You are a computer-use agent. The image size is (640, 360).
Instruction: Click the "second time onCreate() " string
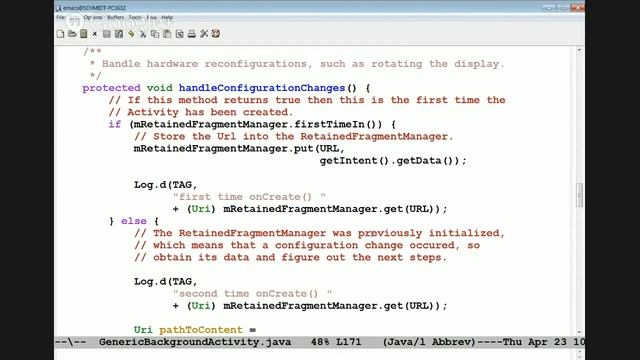pyautogui.click(x=252, y=294)
